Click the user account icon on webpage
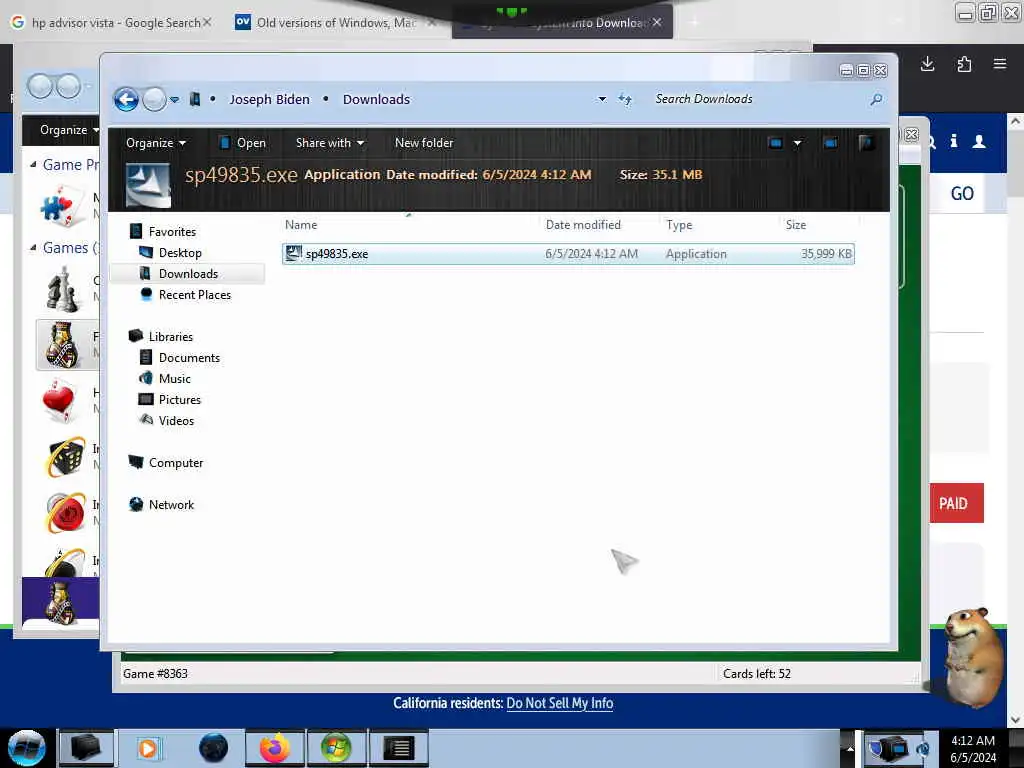The width and height of the screenshot is (1024, 768). coord(979,141)
